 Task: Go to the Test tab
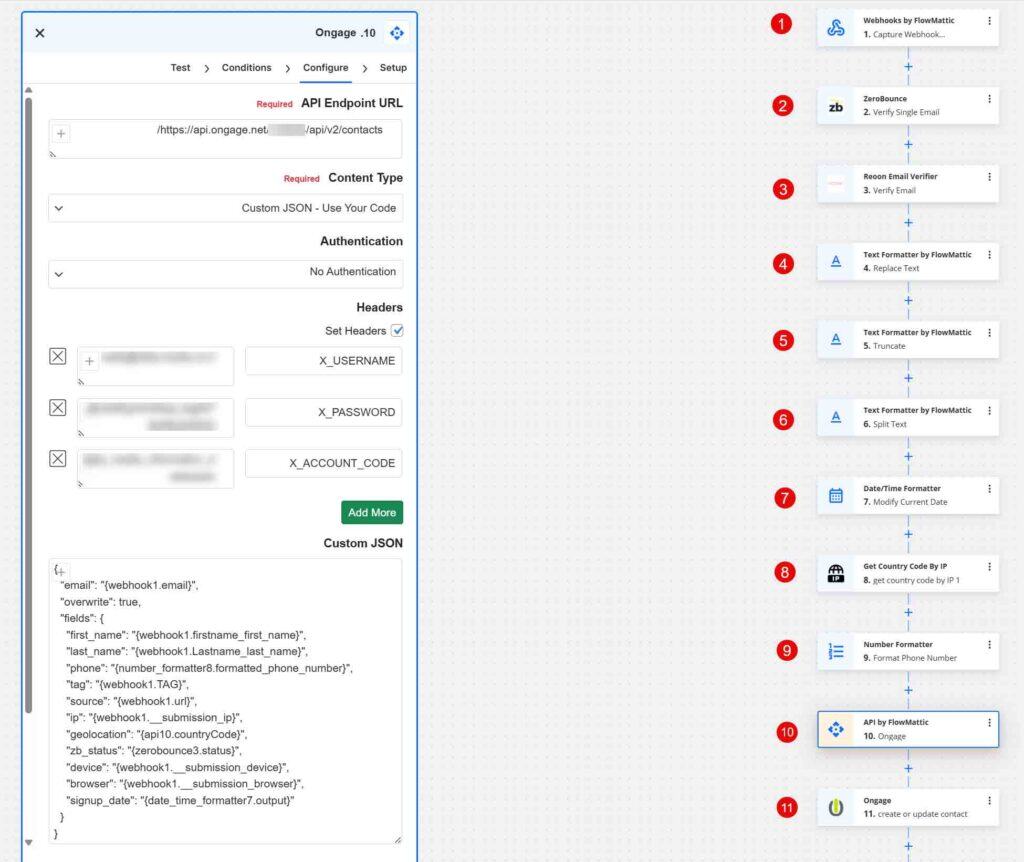point(180,68)
